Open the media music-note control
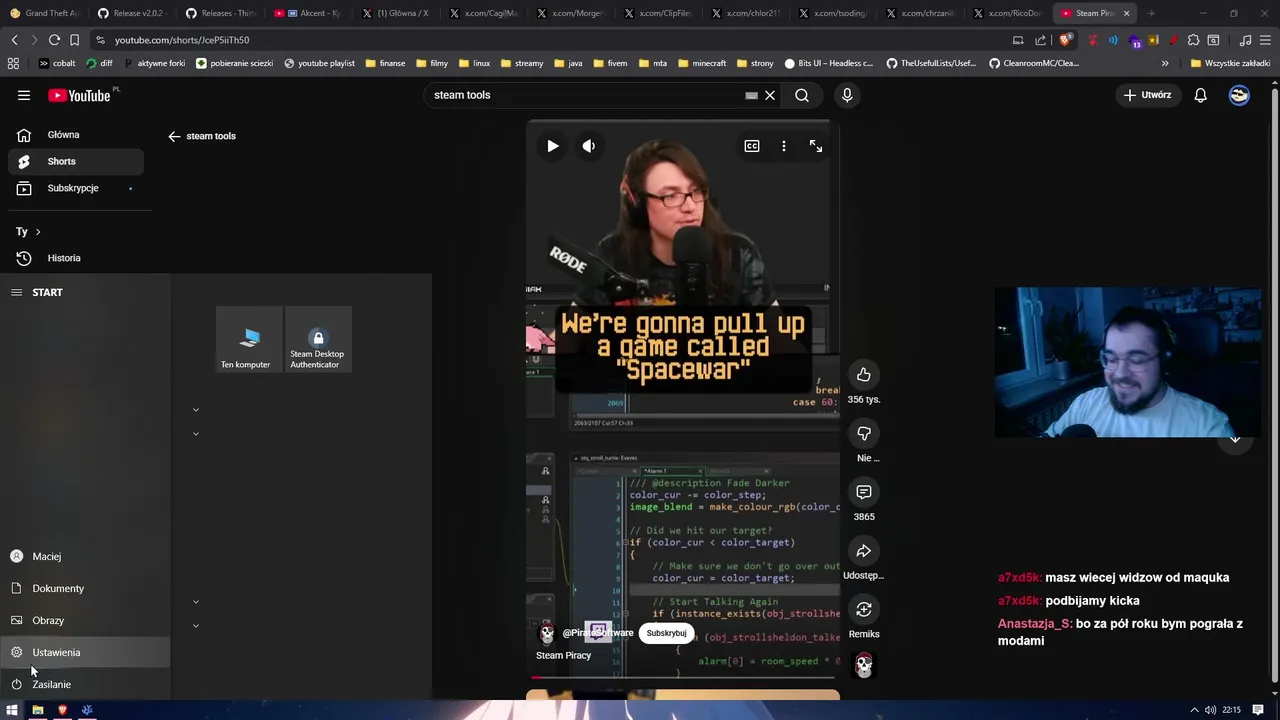1280x720 pixels. point(1245,40)
